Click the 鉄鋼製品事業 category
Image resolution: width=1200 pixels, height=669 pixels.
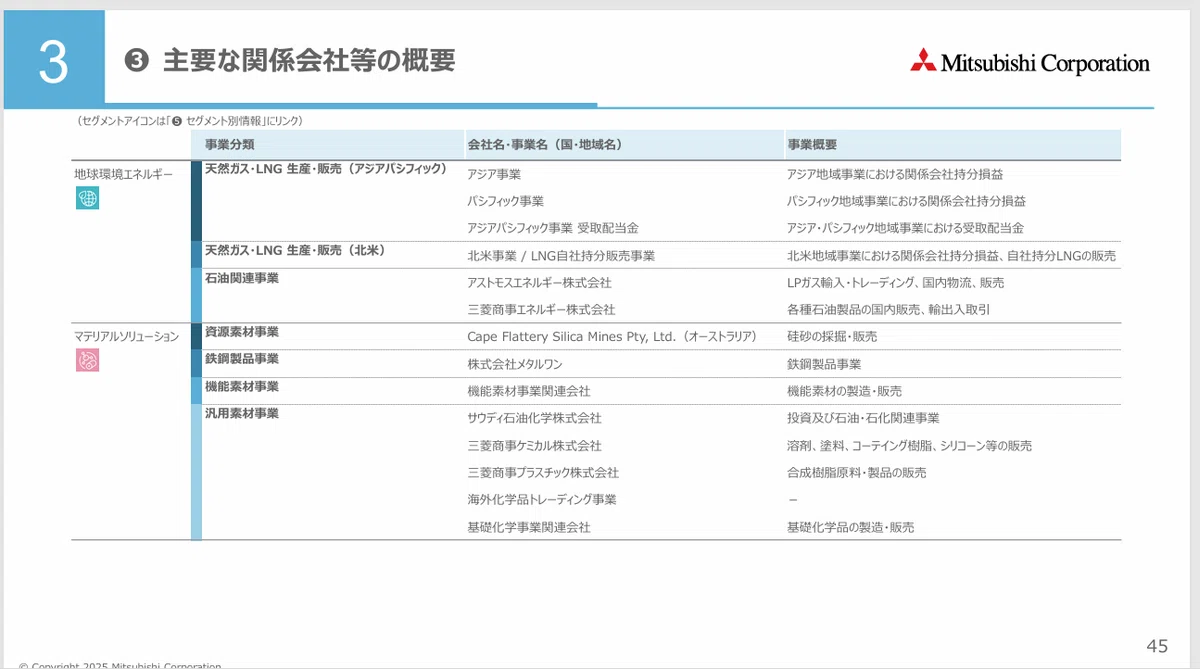tap(242, 359)
